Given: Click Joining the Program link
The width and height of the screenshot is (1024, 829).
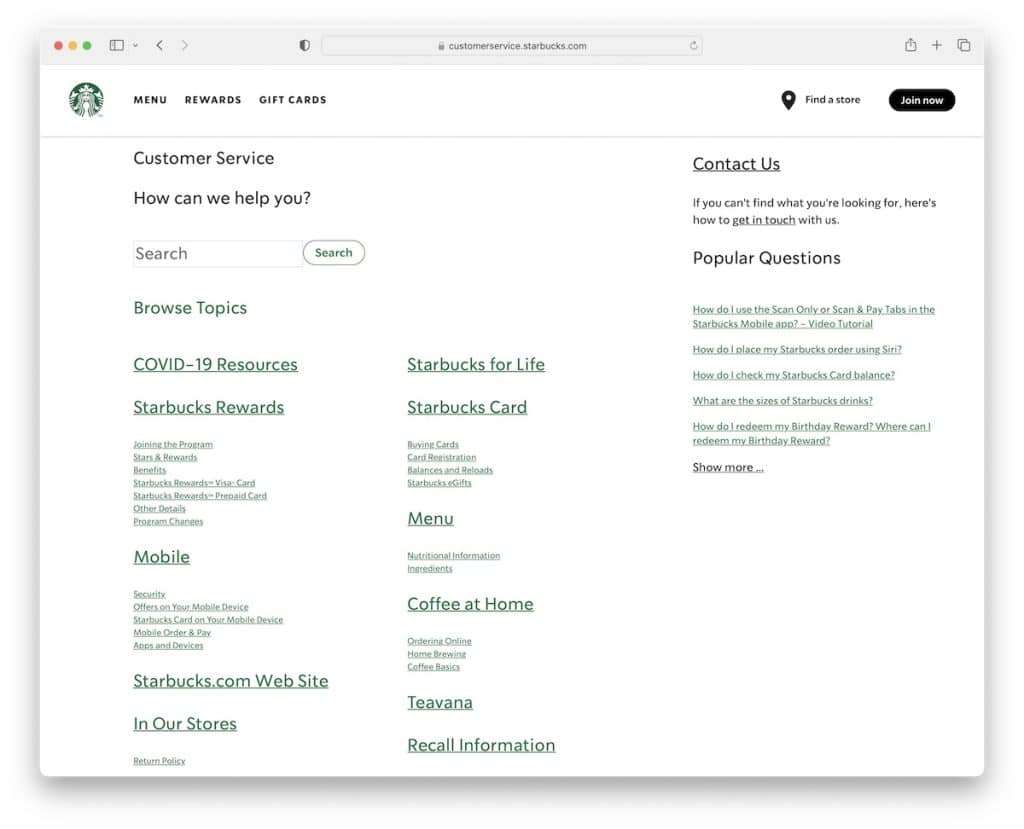Looking at the screenshot, I should point(173,445).
